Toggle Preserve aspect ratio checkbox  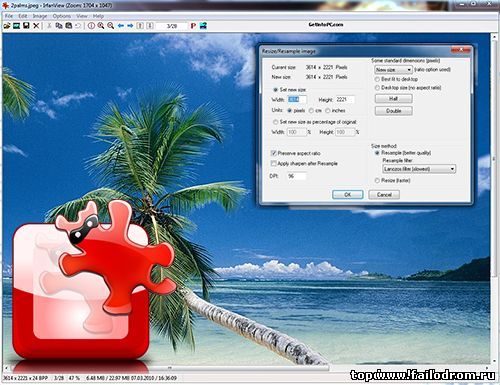tap(274, 153)
